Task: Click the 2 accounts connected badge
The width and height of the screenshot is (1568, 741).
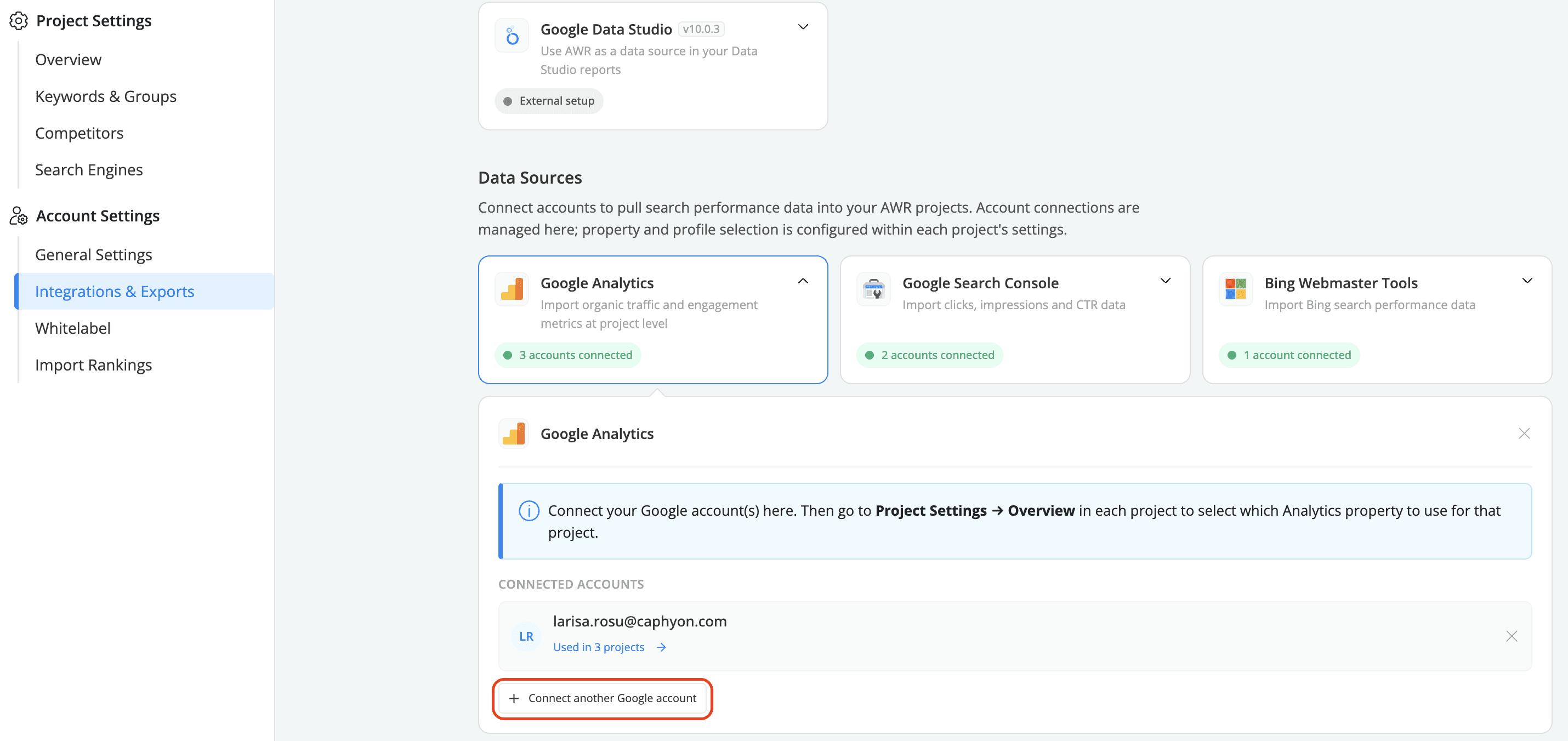Action: click(x=929, y=355)
